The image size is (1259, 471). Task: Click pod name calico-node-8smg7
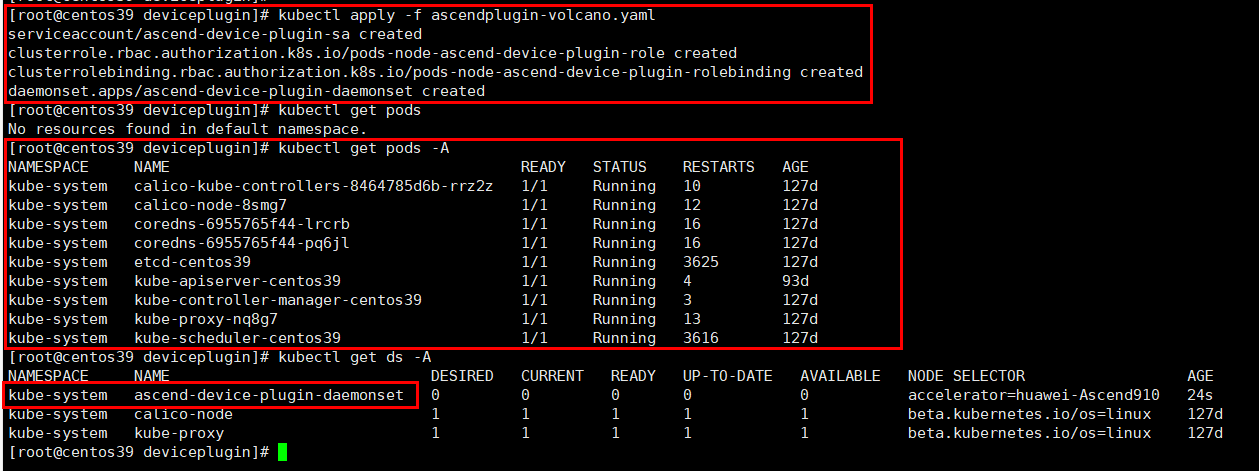(210, 205)
